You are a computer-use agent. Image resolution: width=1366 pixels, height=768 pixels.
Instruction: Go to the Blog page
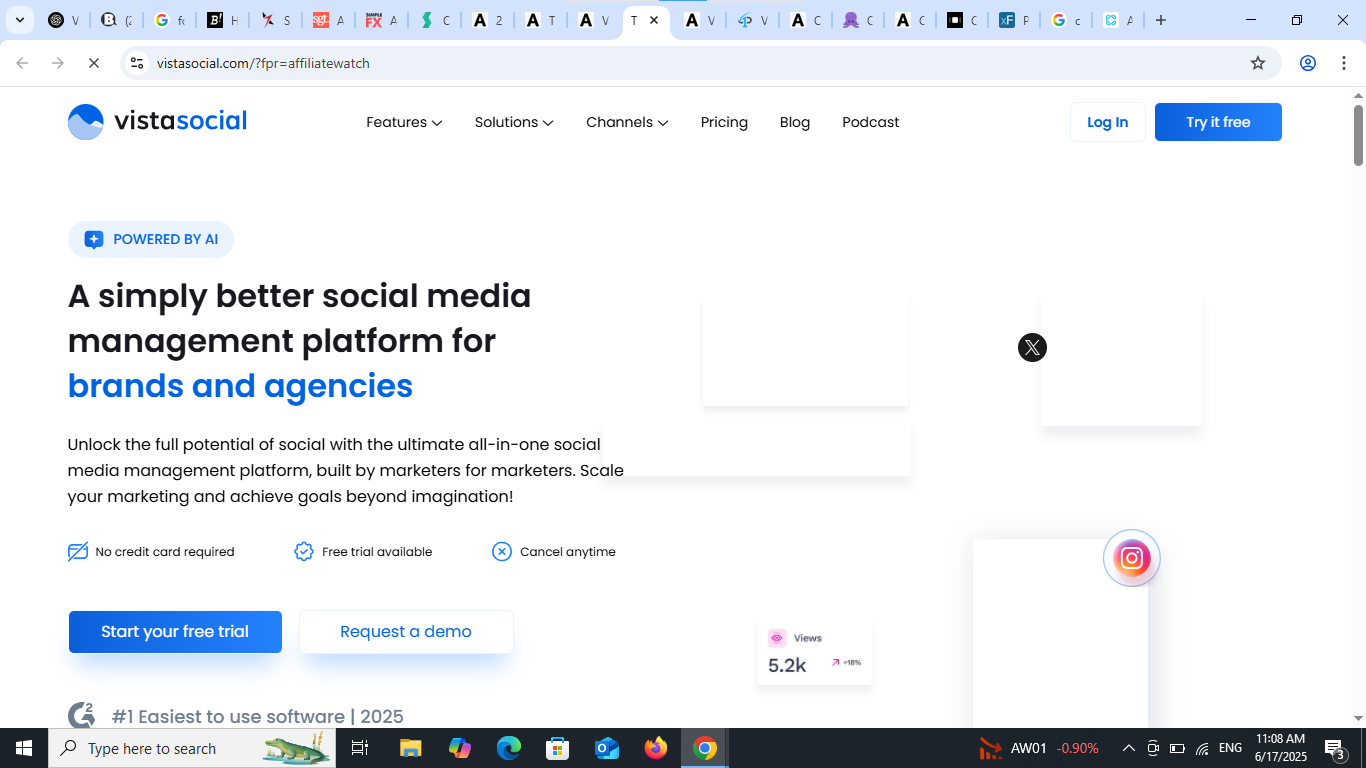[795, 122]
